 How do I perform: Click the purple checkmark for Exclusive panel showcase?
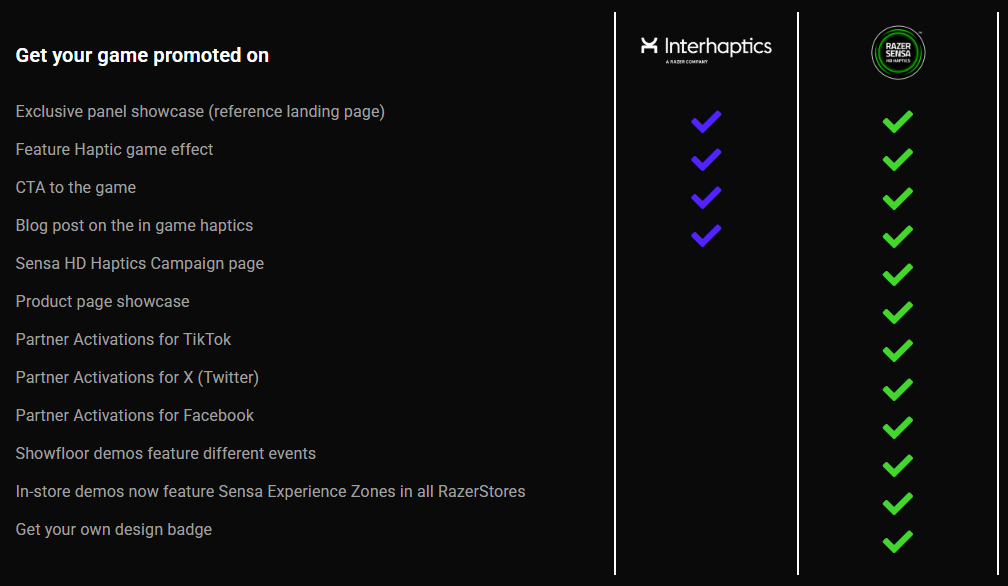pos(706,122)
